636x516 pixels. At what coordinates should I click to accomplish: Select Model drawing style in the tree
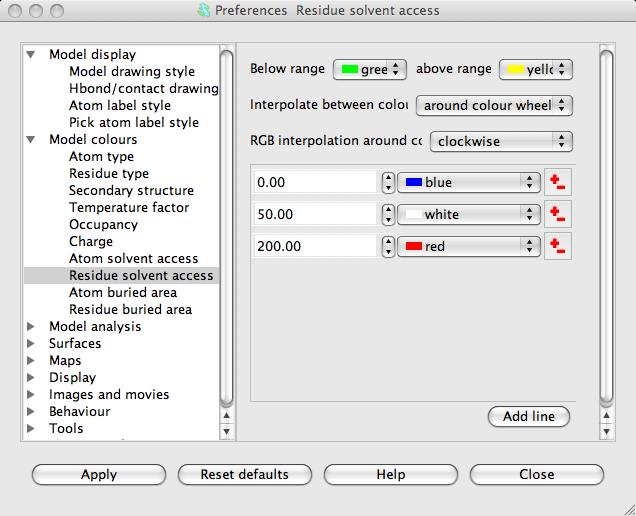point(132,71)
